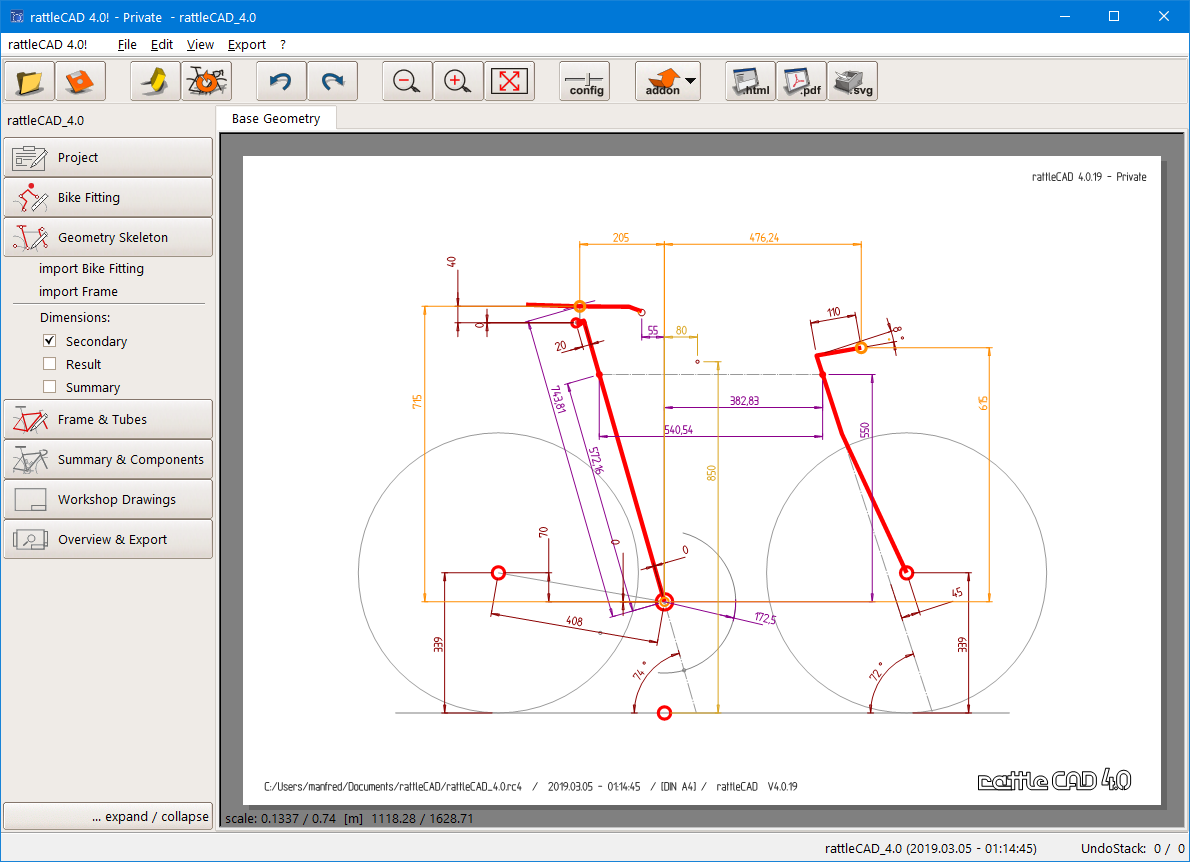Open project with the folder icon
The width and height of the screenshot is (1190, 862).
pos(30,81)
